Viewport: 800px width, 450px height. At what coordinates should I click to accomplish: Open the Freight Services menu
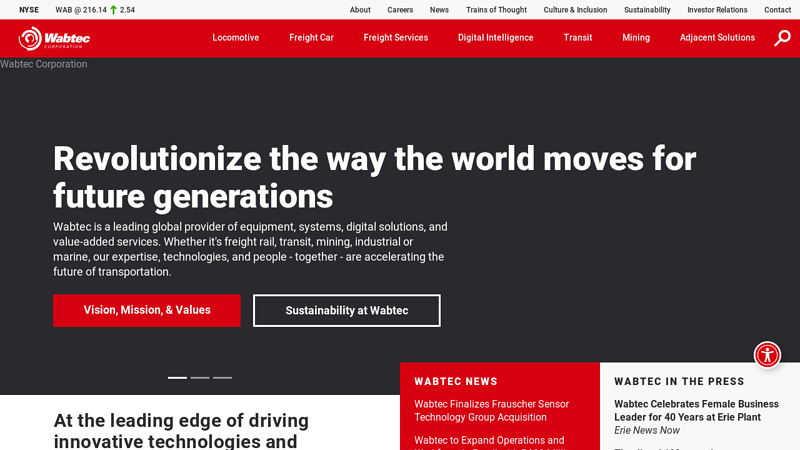click(395, 38)
